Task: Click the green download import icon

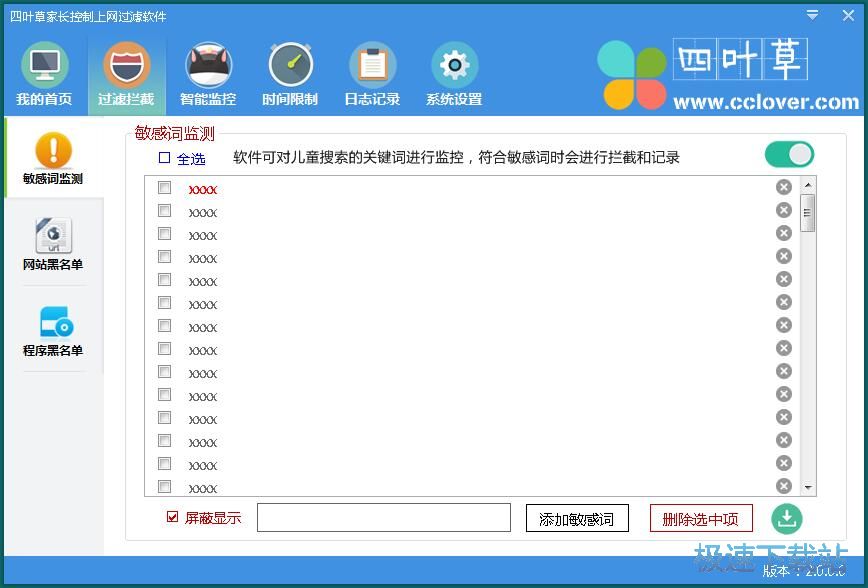Action: pyautogui.click(x=787, y=519)
